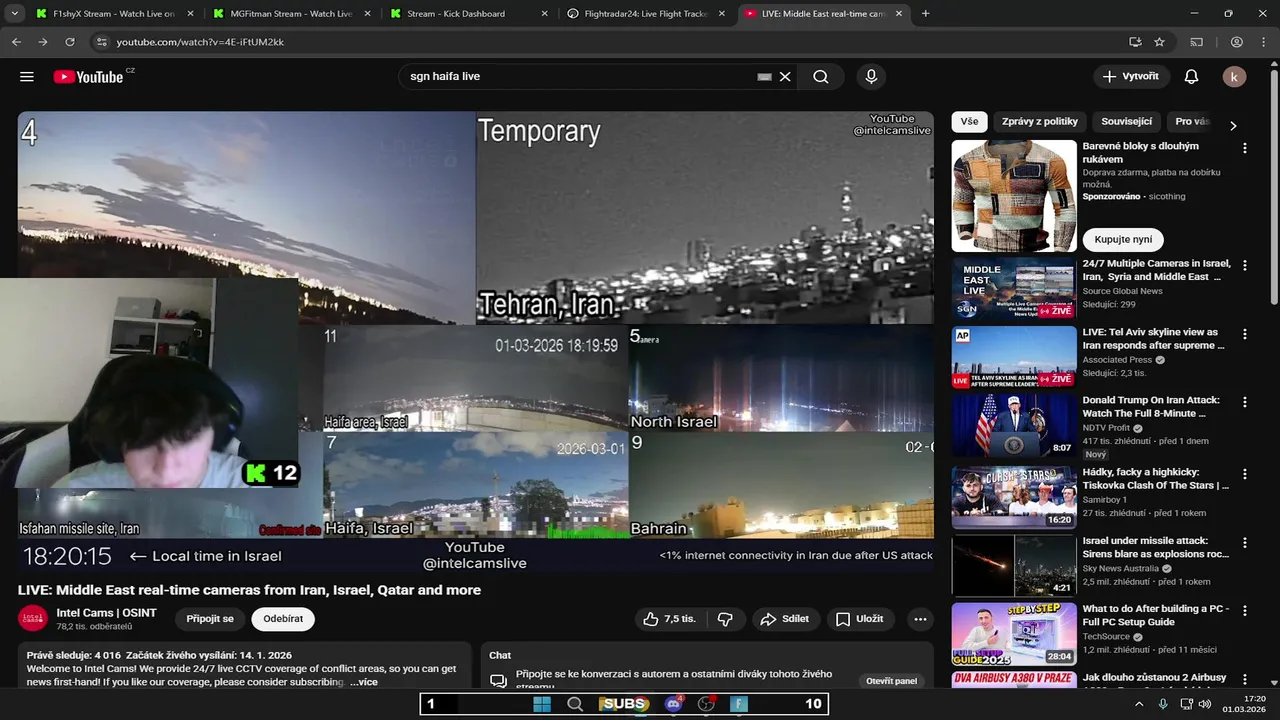
Task: Subscribe with Odebírat button
Action: tap(283, 619)
